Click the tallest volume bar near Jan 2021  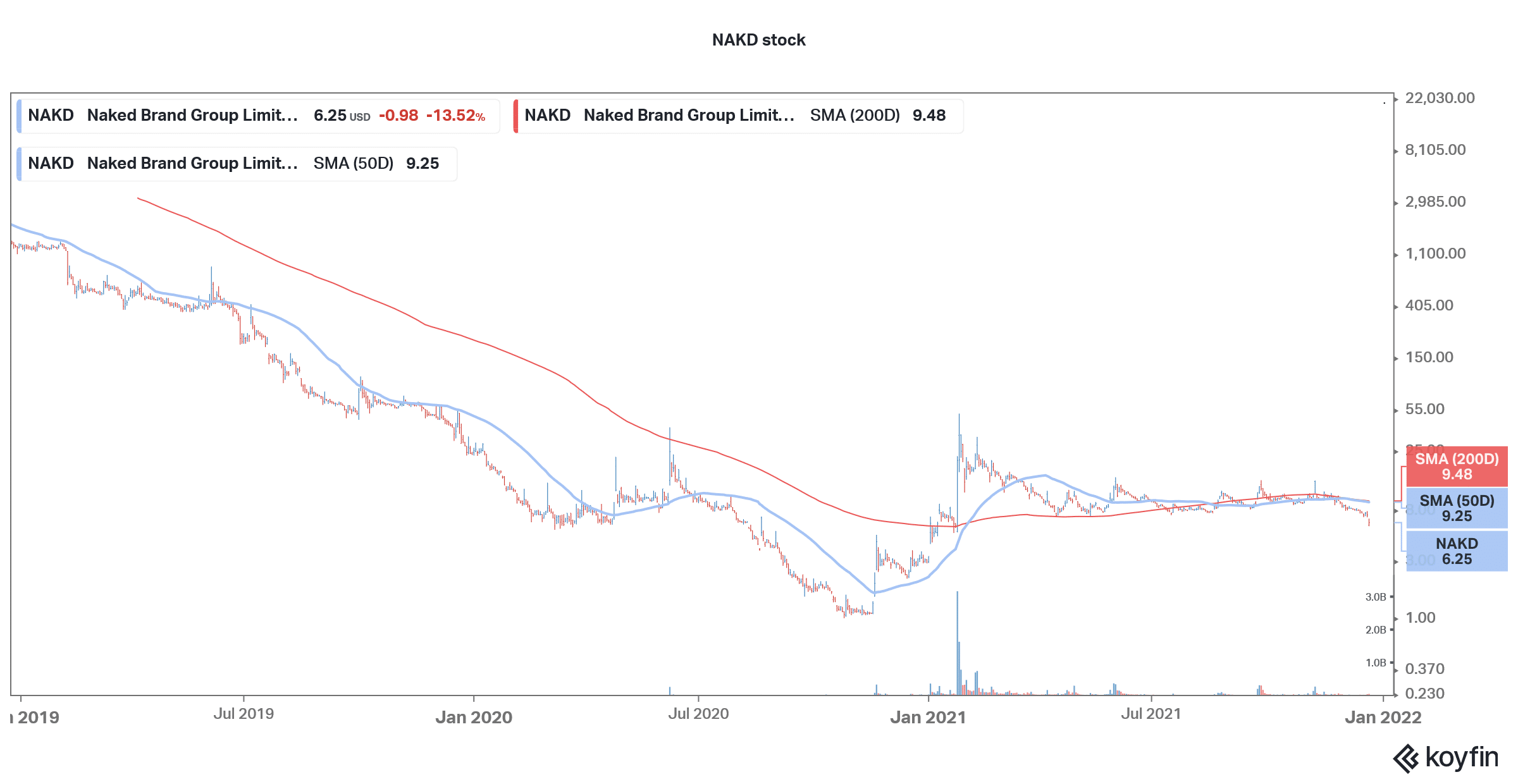click(957, 643)
